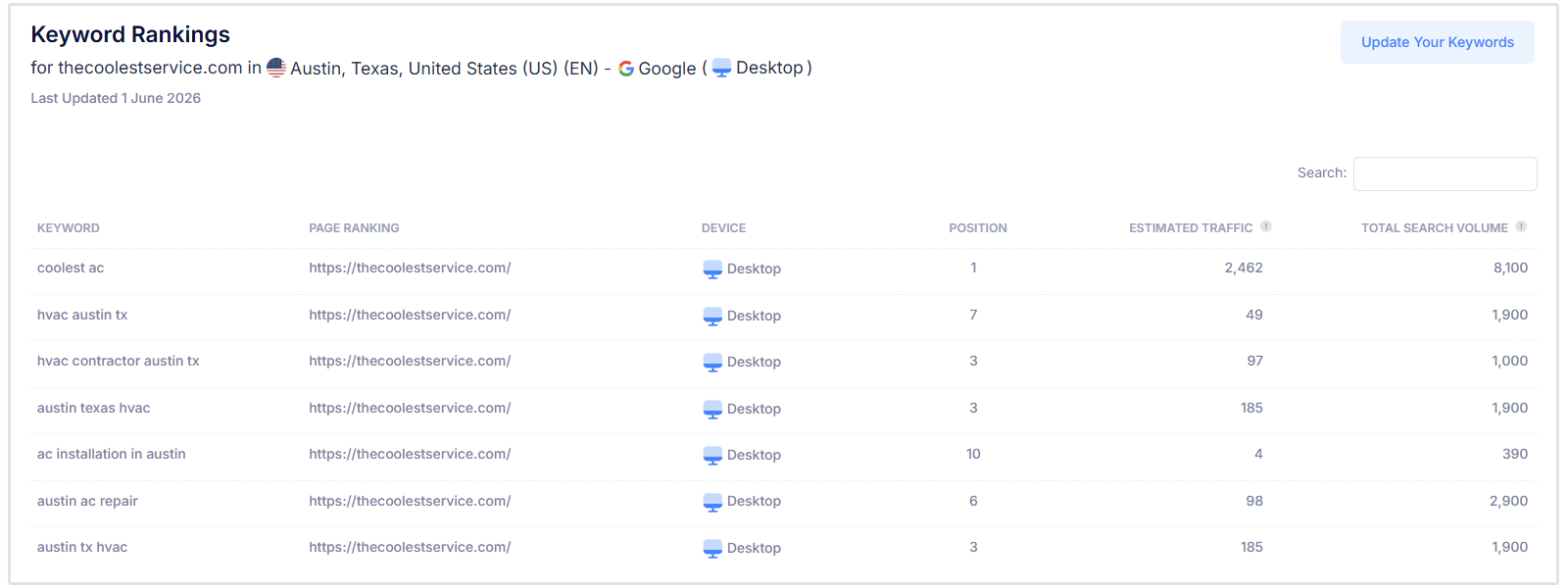This screenshot has height=588, width=1568.
Task: Click the Estimated Traffic info icon
Action: [x=1266, y=226]
